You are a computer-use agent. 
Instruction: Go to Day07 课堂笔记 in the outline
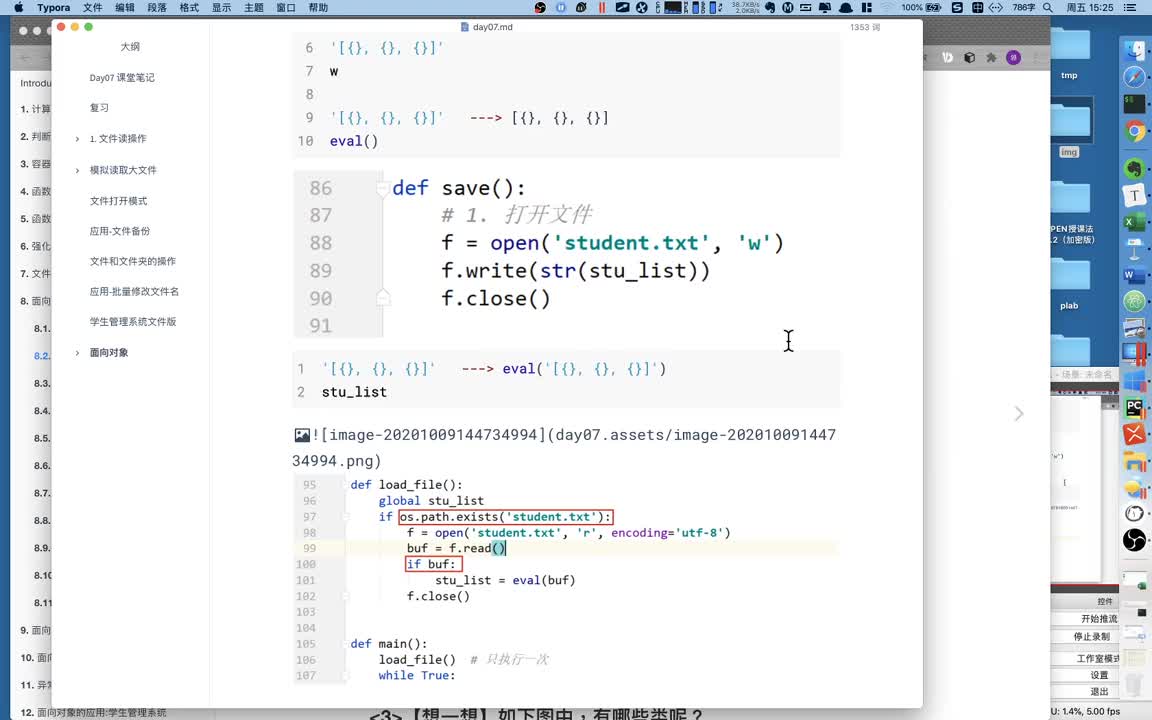122,78
